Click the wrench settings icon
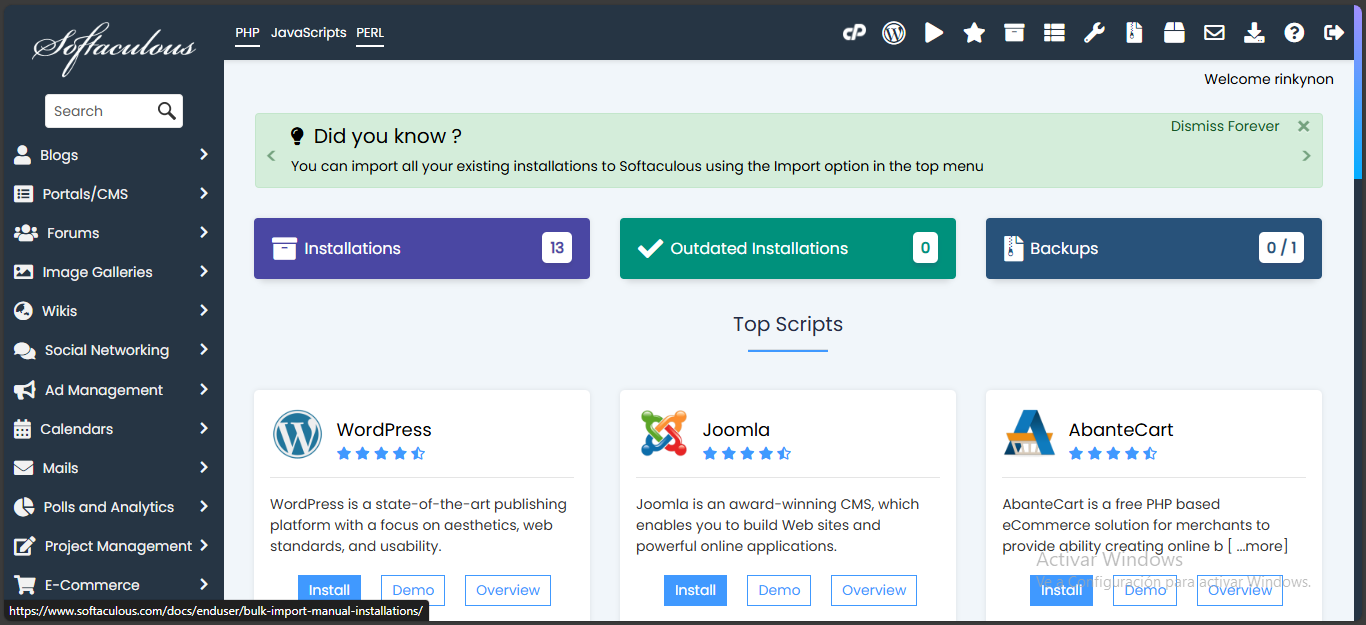The height and width of the screenshot is (625, 1366). (1094, 33)
